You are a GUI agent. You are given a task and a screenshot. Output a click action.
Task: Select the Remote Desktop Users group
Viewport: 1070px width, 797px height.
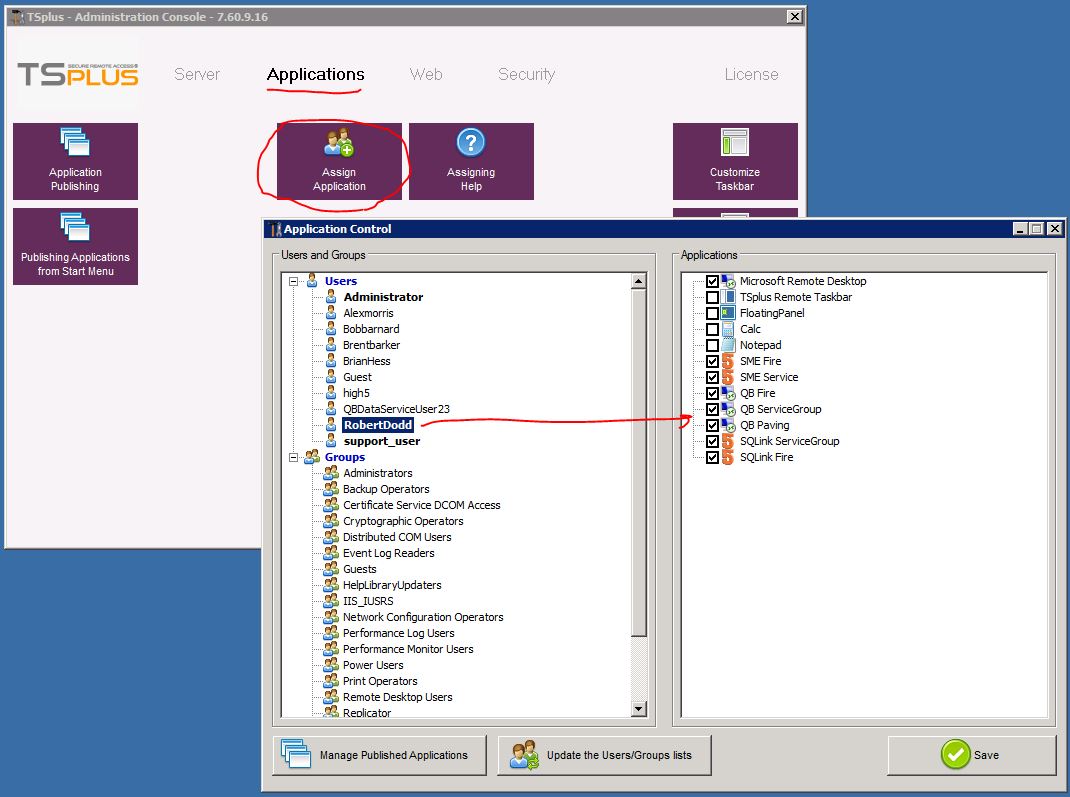[397, 697]
